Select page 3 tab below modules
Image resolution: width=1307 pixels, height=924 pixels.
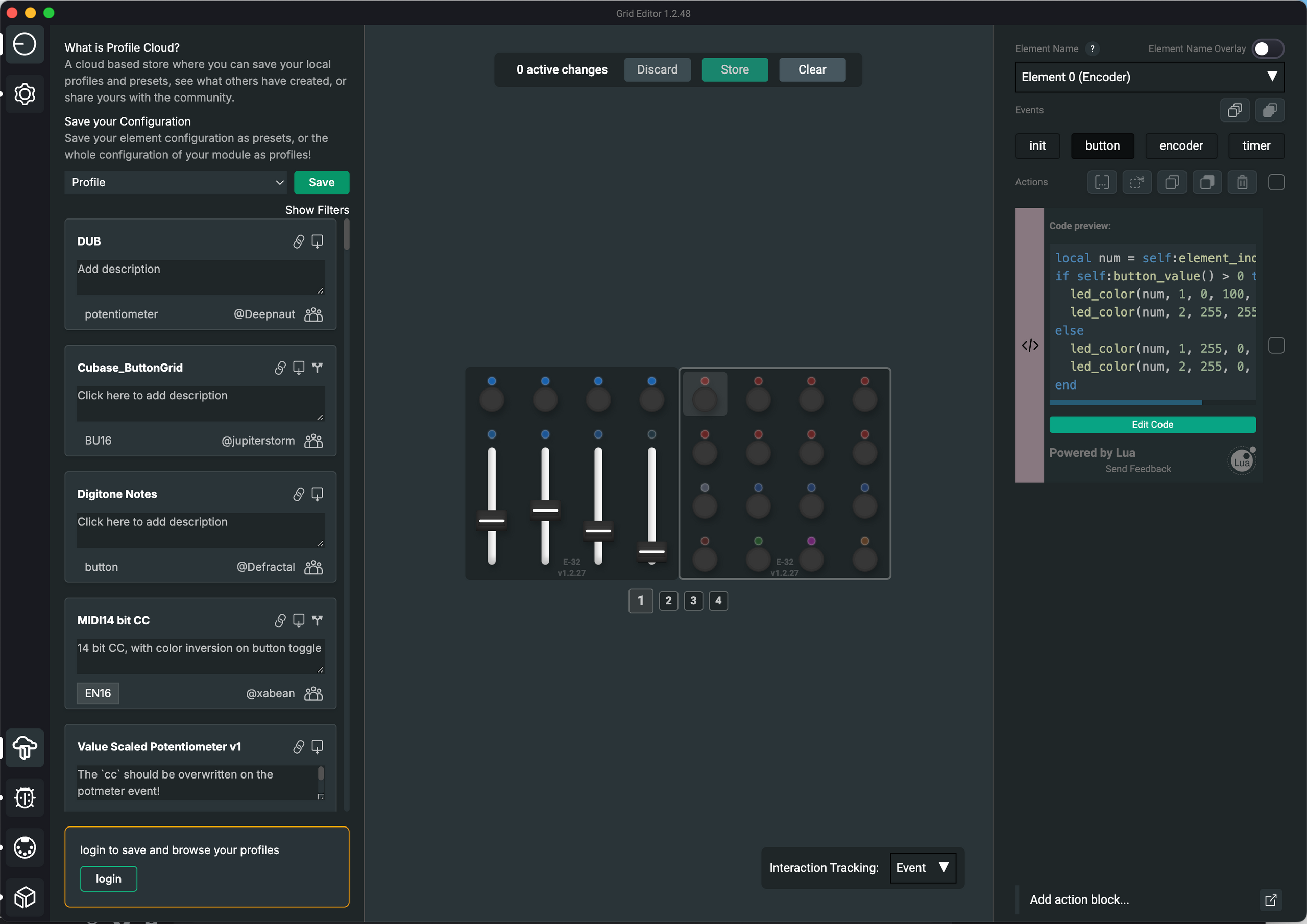(693, 601)
